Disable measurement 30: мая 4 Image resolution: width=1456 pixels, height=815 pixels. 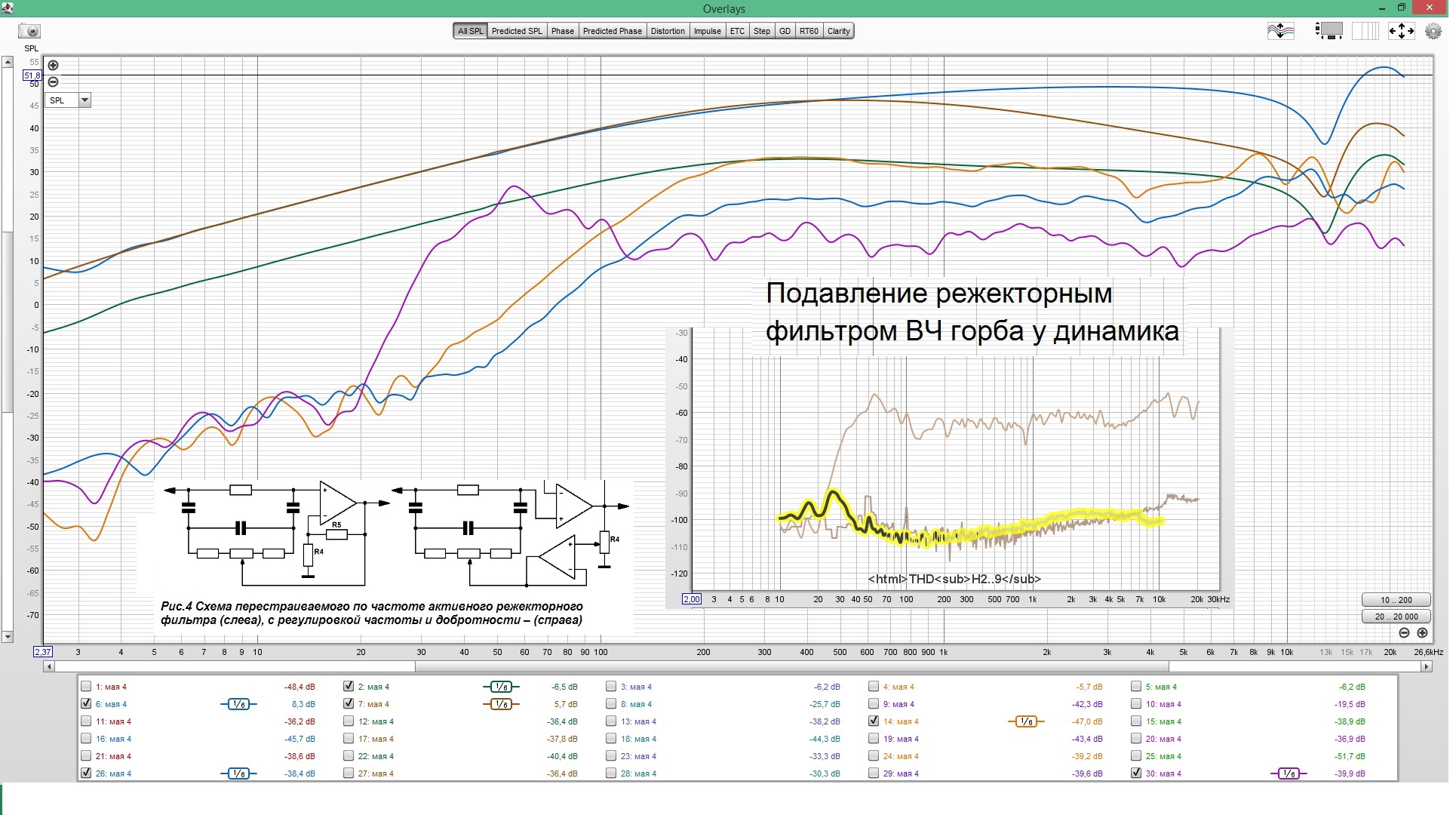click(1135, 773)
